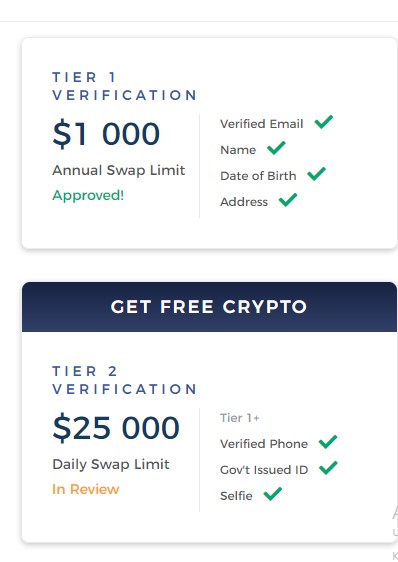Click the $1 000 limit amount

click(x=106, y=134)
